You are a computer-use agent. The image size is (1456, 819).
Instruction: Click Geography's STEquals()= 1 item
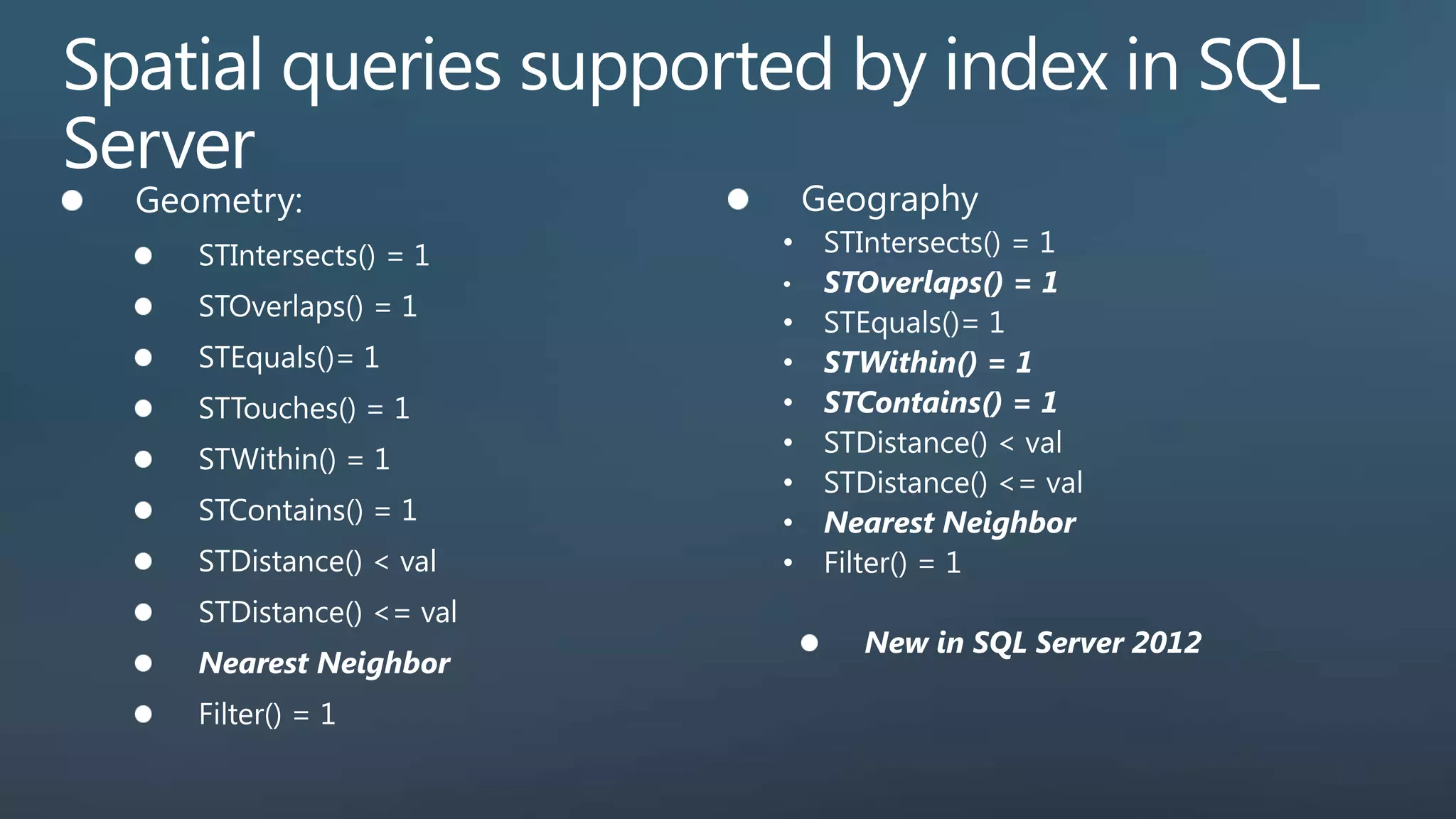tap(914, 323)
